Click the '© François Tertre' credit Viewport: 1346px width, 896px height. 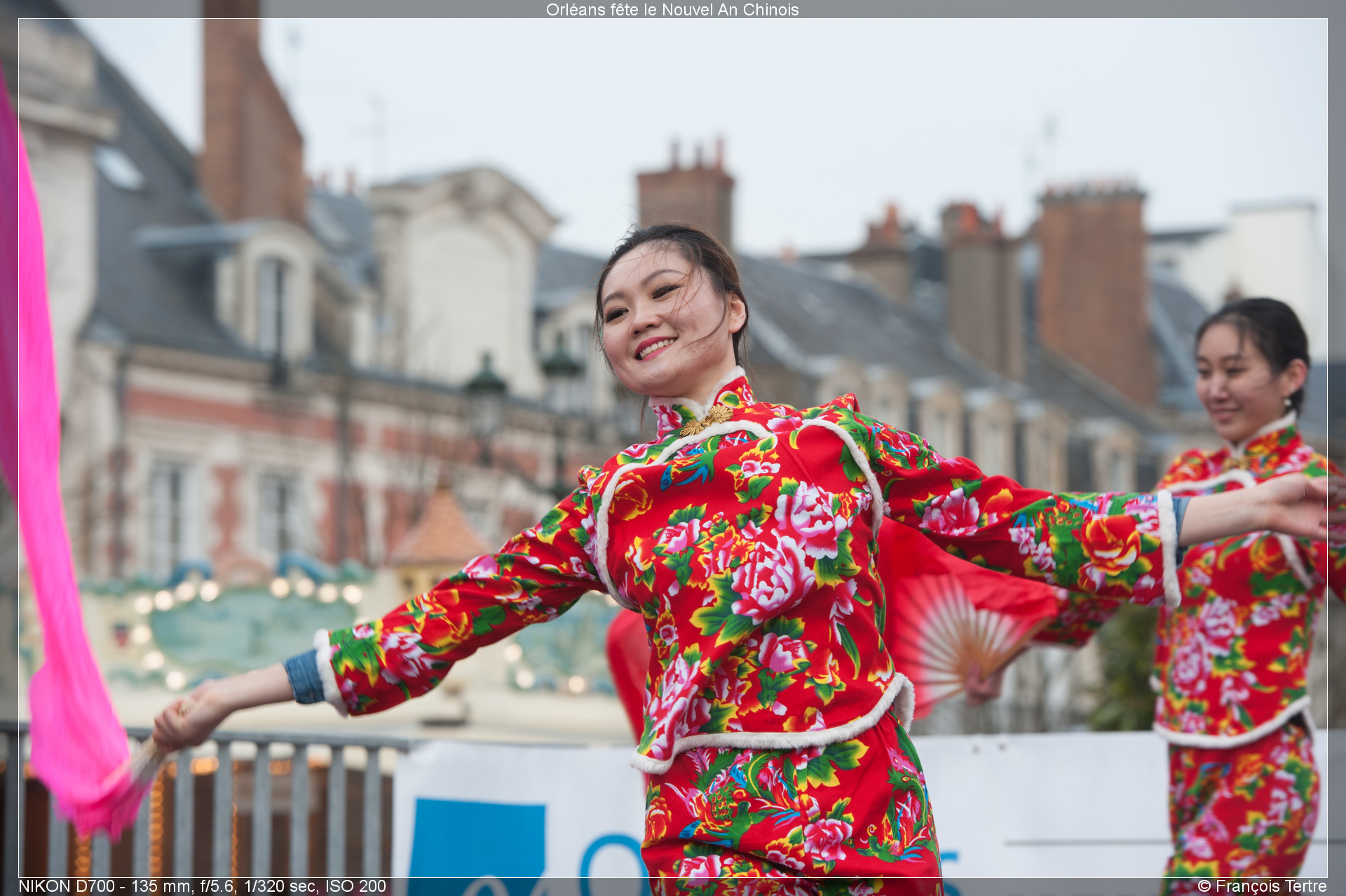pos(1262,886)
